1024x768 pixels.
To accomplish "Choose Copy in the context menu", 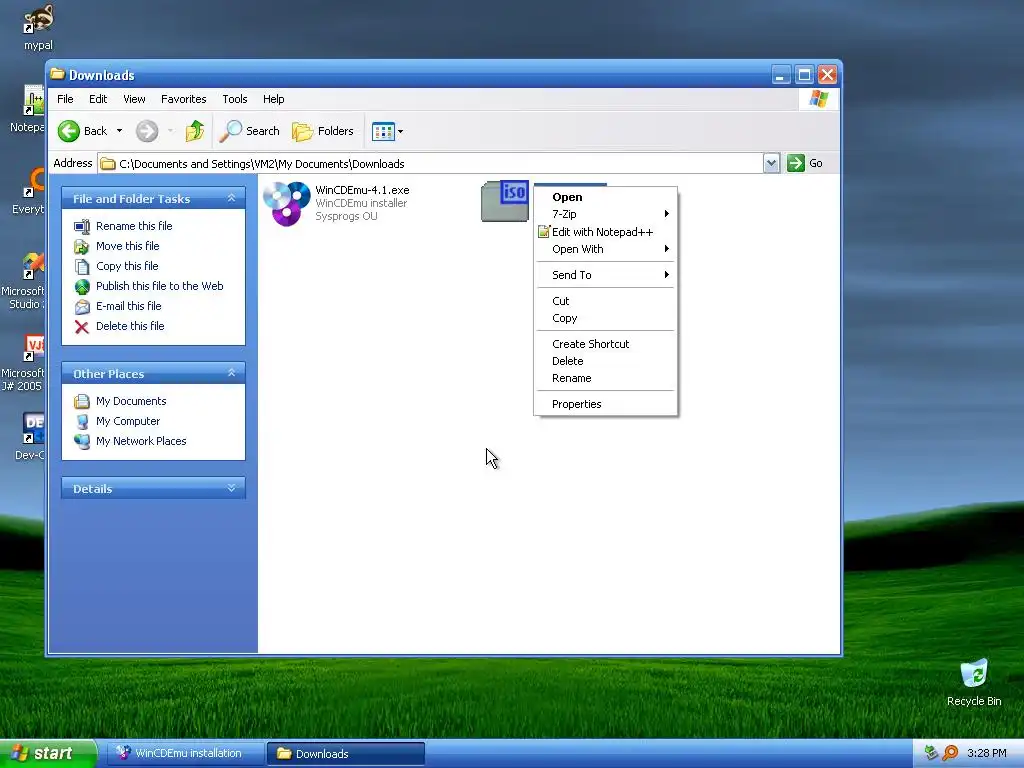I will pyautogui.click(x=605, y=319).
